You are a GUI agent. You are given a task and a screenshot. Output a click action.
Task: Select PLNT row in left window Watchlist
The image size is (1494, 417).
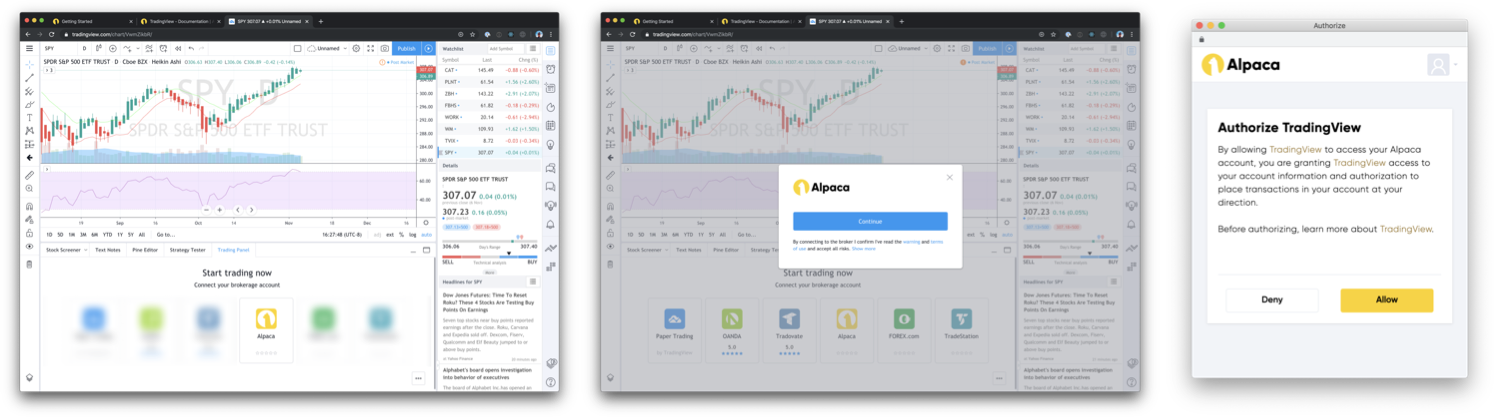tap(489, 82)
